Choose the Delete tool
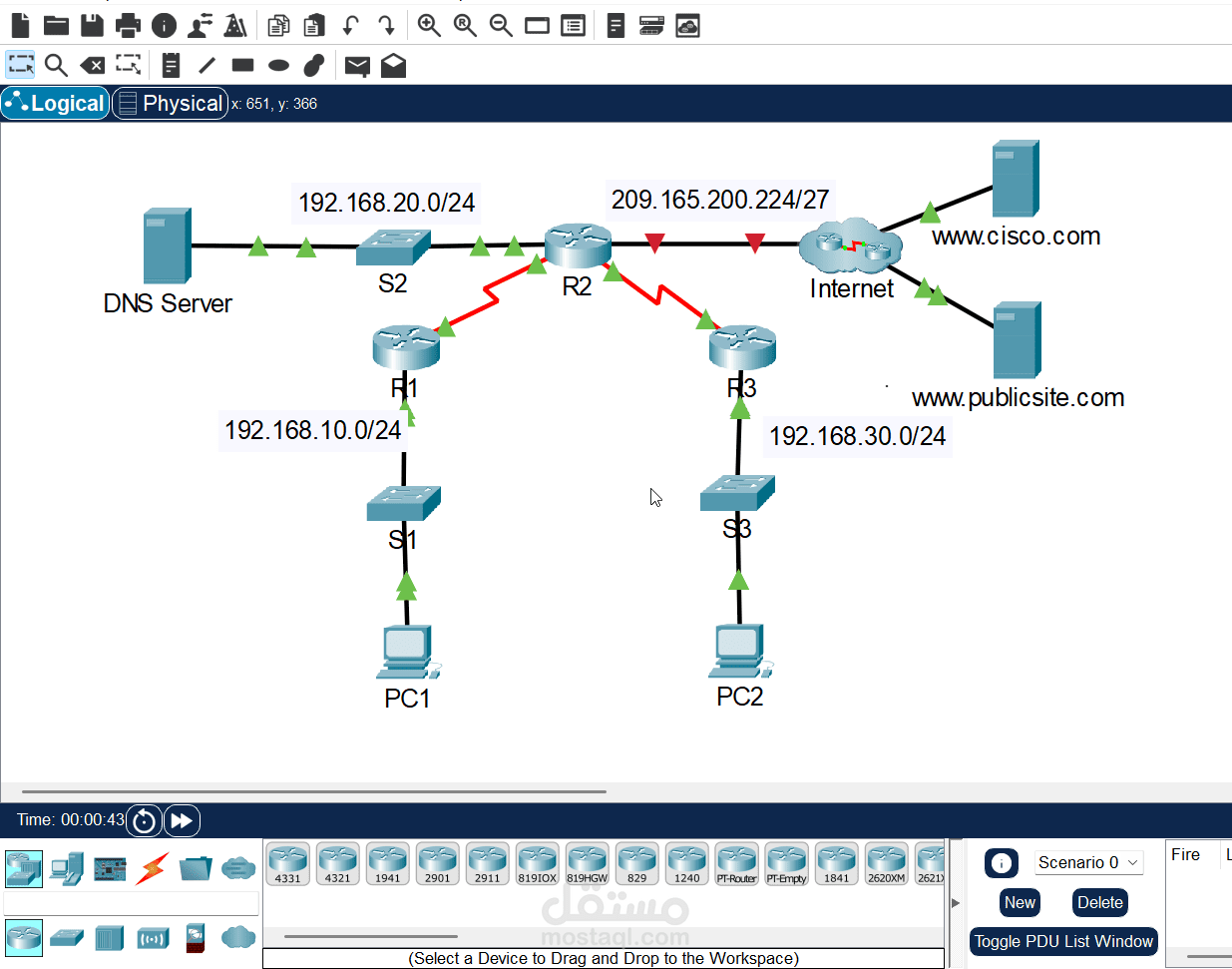 point(92,66)
